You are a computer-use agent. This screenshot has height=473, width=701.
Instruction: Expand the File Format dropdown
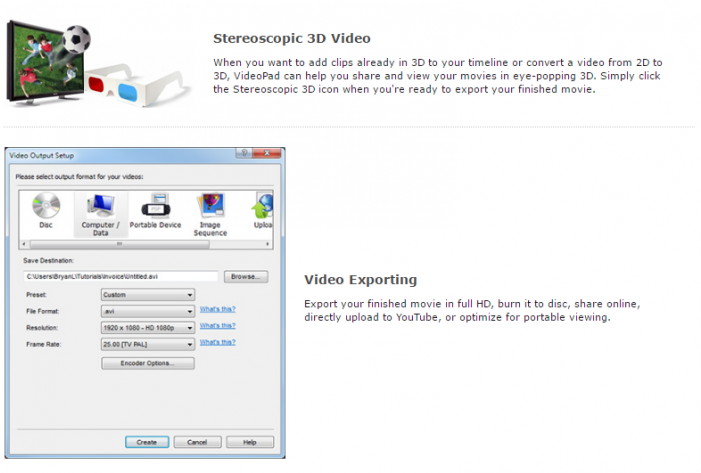pyautogui.click(x=147, y=311)
